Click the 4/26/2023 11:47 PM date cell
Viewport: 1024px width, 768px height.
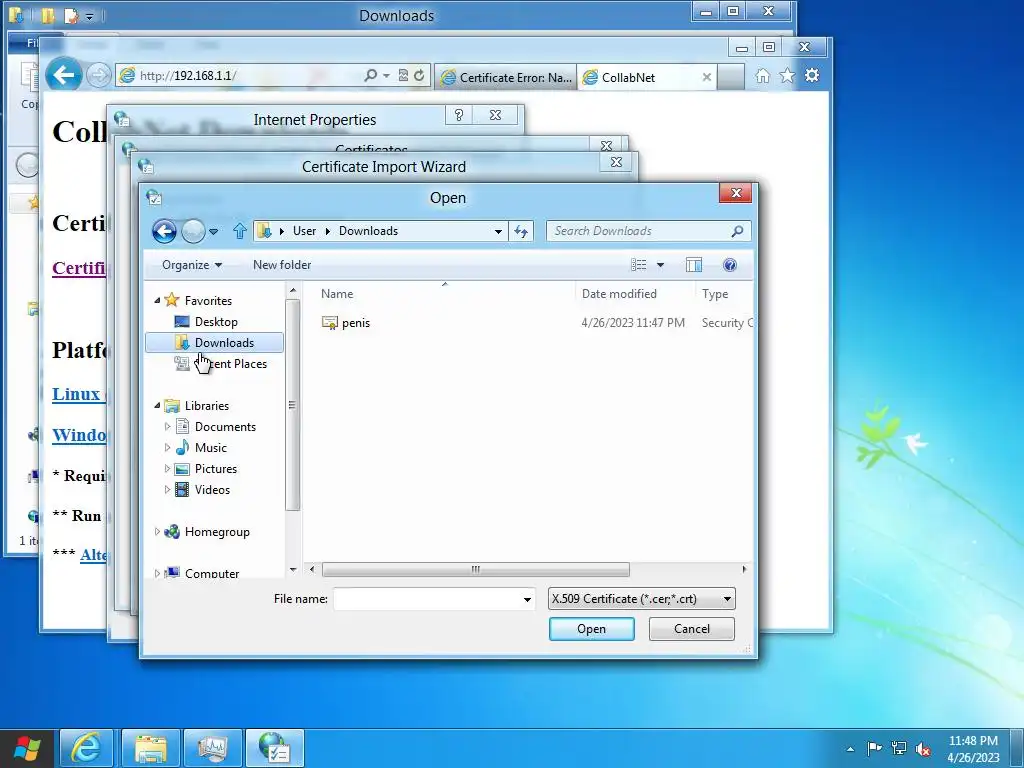pyautogui.click(x=633, y=323)
